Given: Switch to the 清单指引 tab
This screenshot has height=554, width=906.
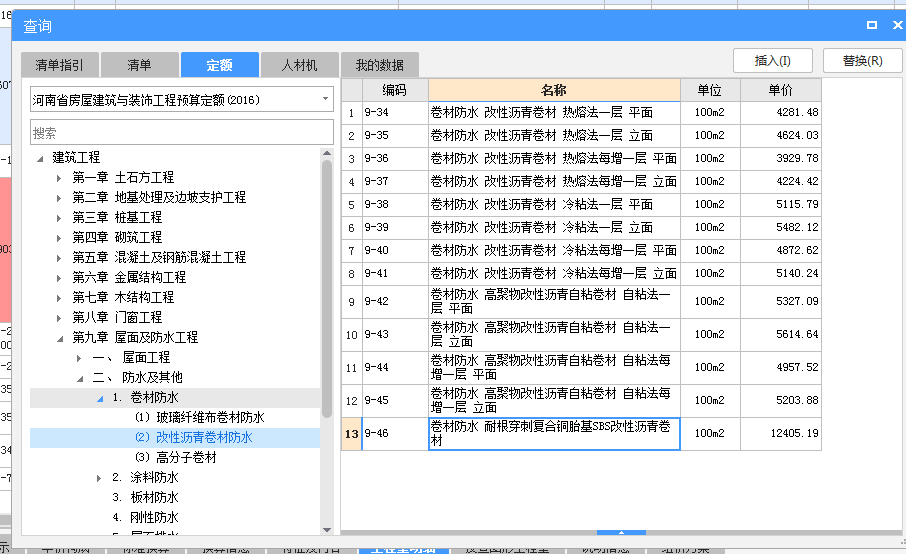Looking at the screenshot, I should [60, 65].
